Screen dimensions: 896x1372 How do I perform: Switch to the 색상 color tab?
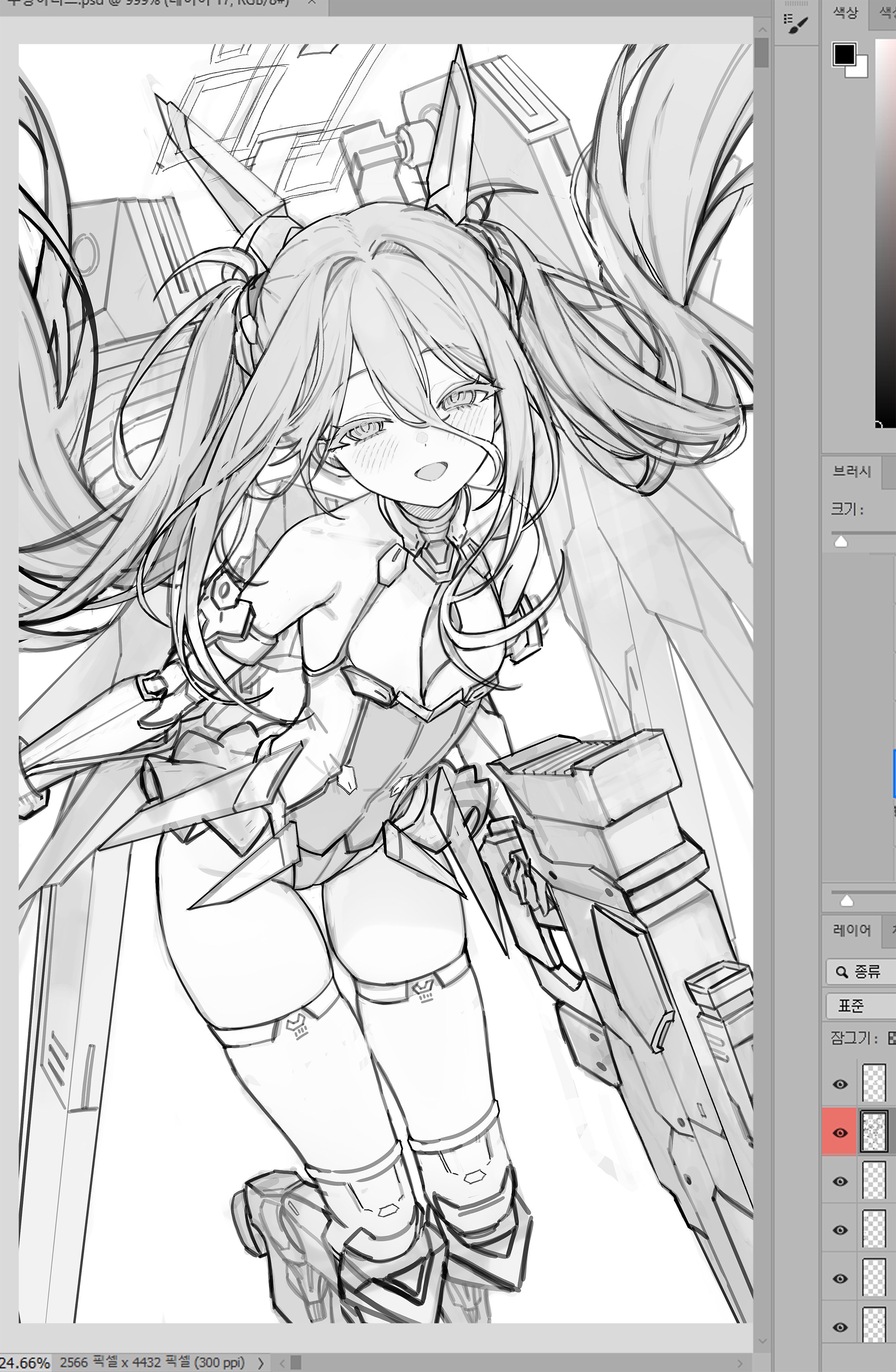pyautogui.click(x=845, y=13)
